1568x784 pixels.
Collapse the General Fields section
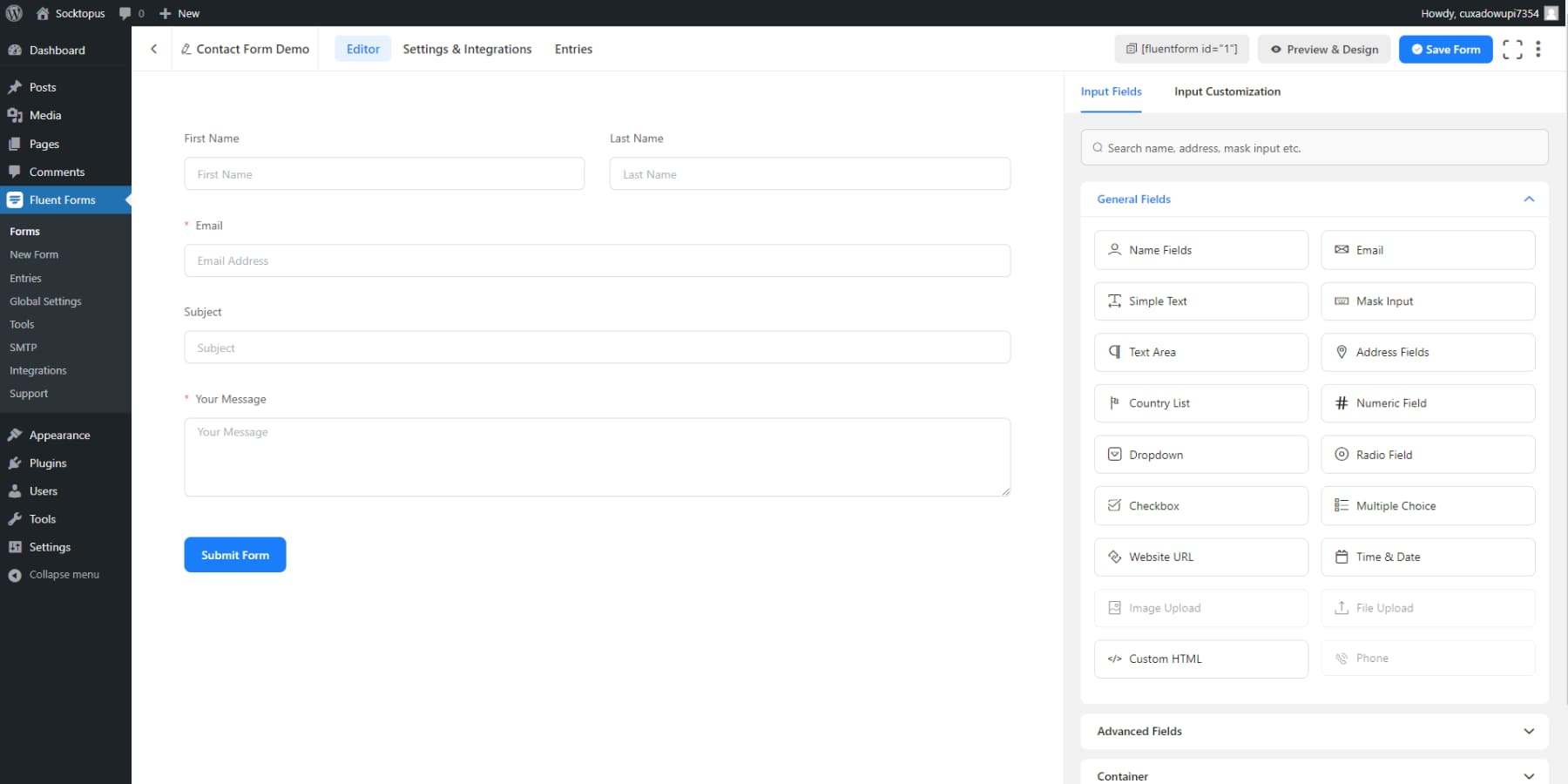coord(1529,199)
